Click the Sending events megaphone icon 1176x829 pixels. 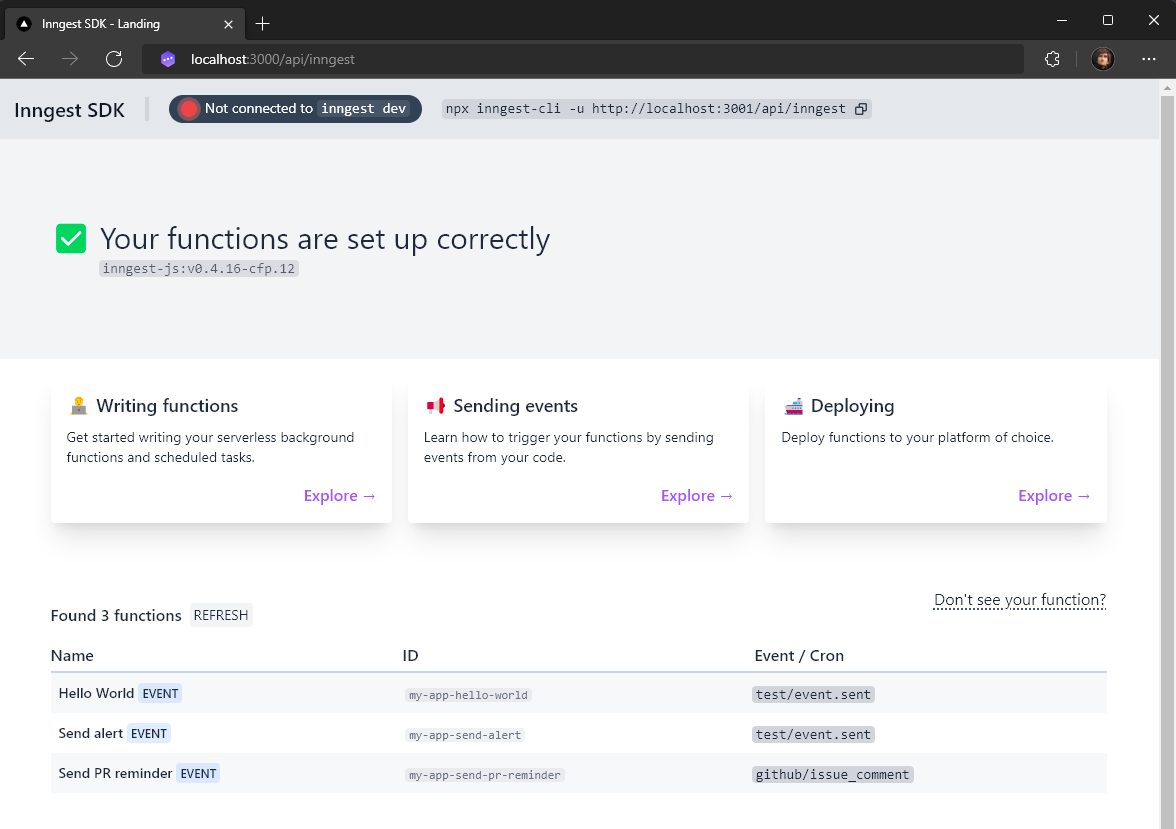click(436, 406)
